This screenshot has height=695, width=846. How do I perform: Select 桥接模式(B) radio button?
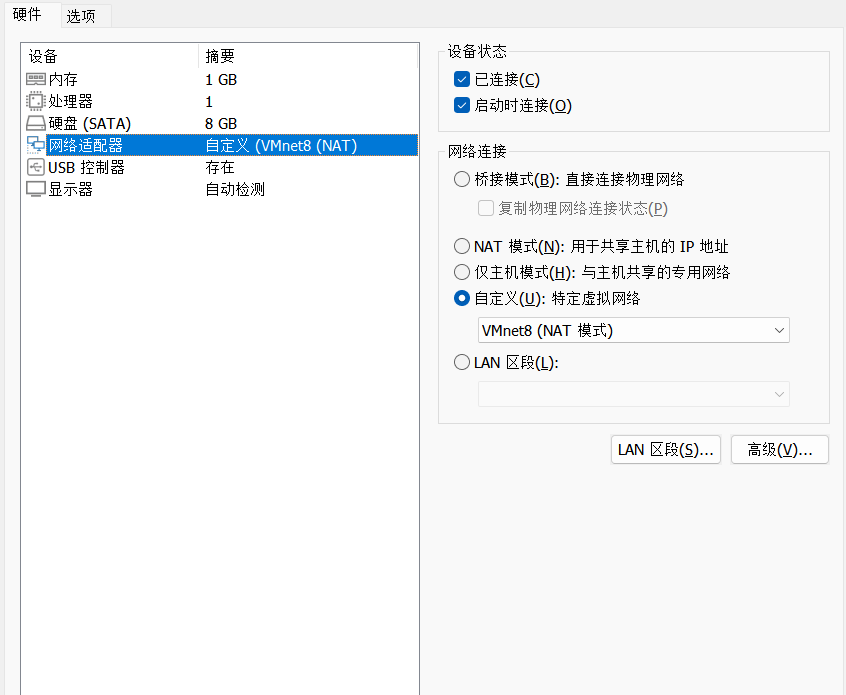[462, 179]
